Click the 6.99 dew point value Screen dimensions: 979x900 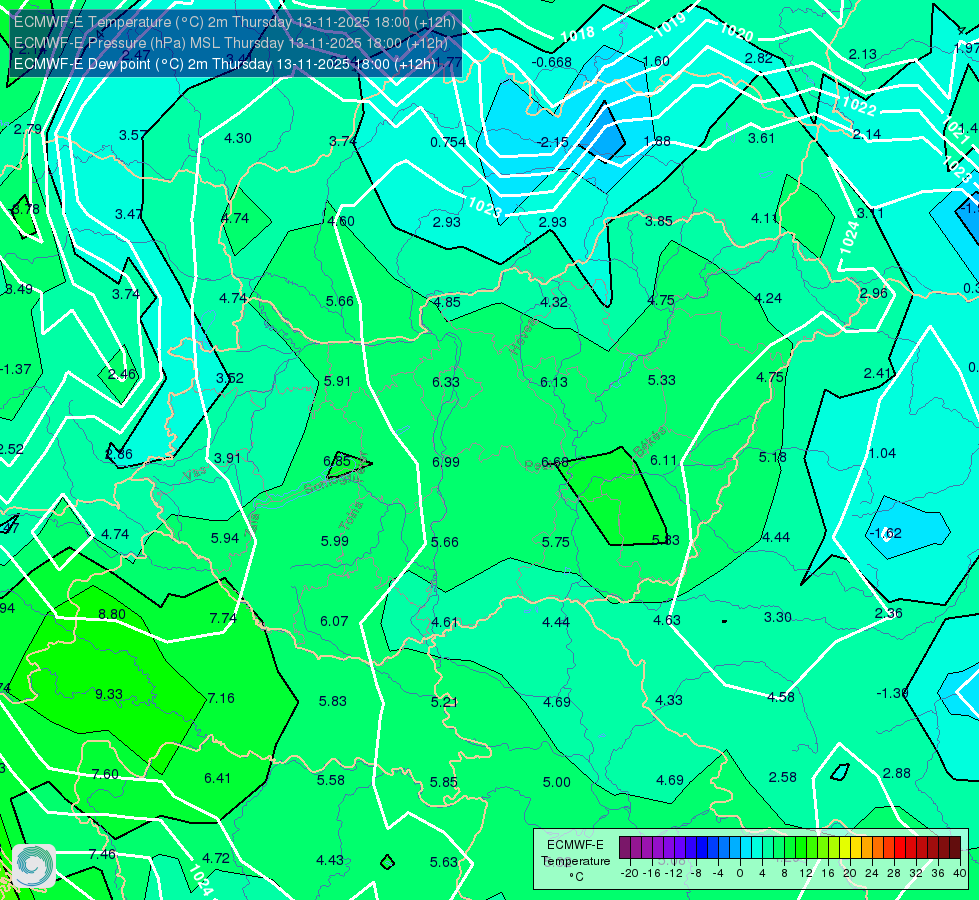[x=446, y=462]
